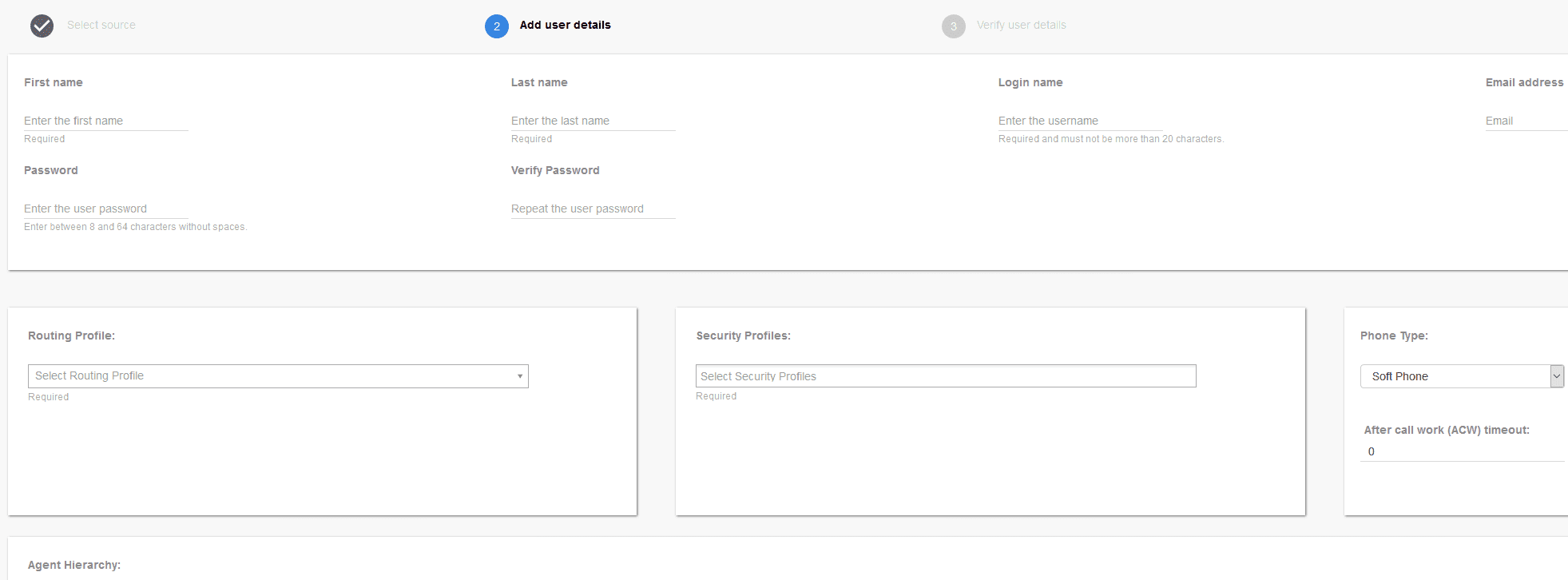Click the step 2 circle icon
This screenshot has height=580, width=1568.
(497, 26)
